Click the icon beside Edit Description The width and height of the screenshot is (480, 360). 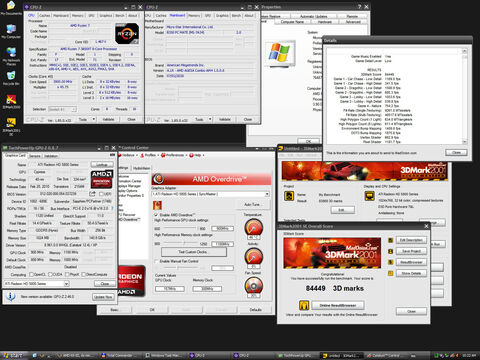click(391, 240)
